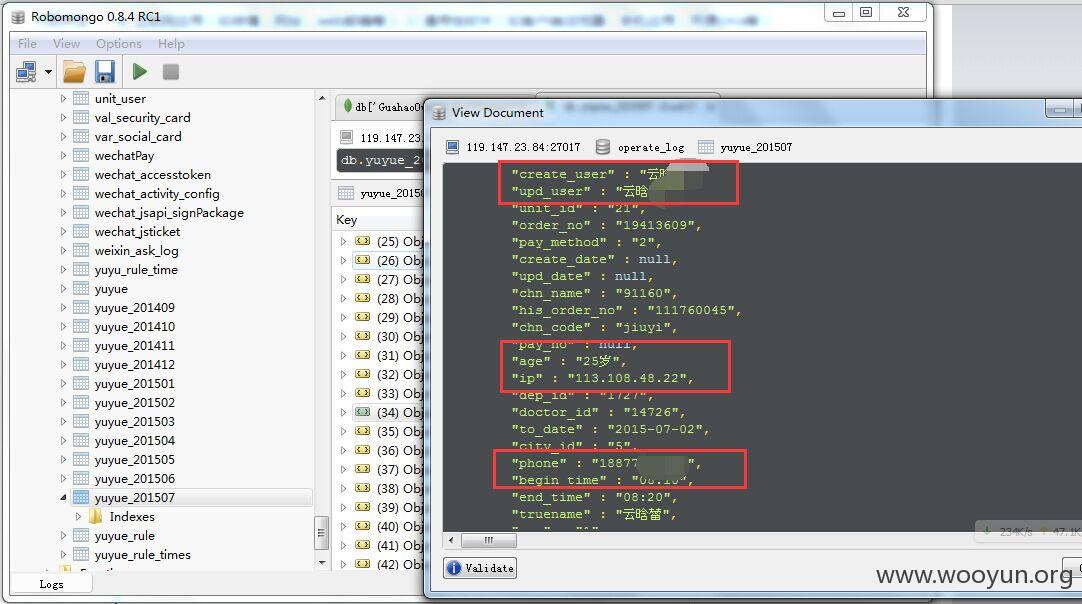This screenshot has height=604, width=1082.
Task: Select the yuyue_201506 collection
Action: [135, 478]
